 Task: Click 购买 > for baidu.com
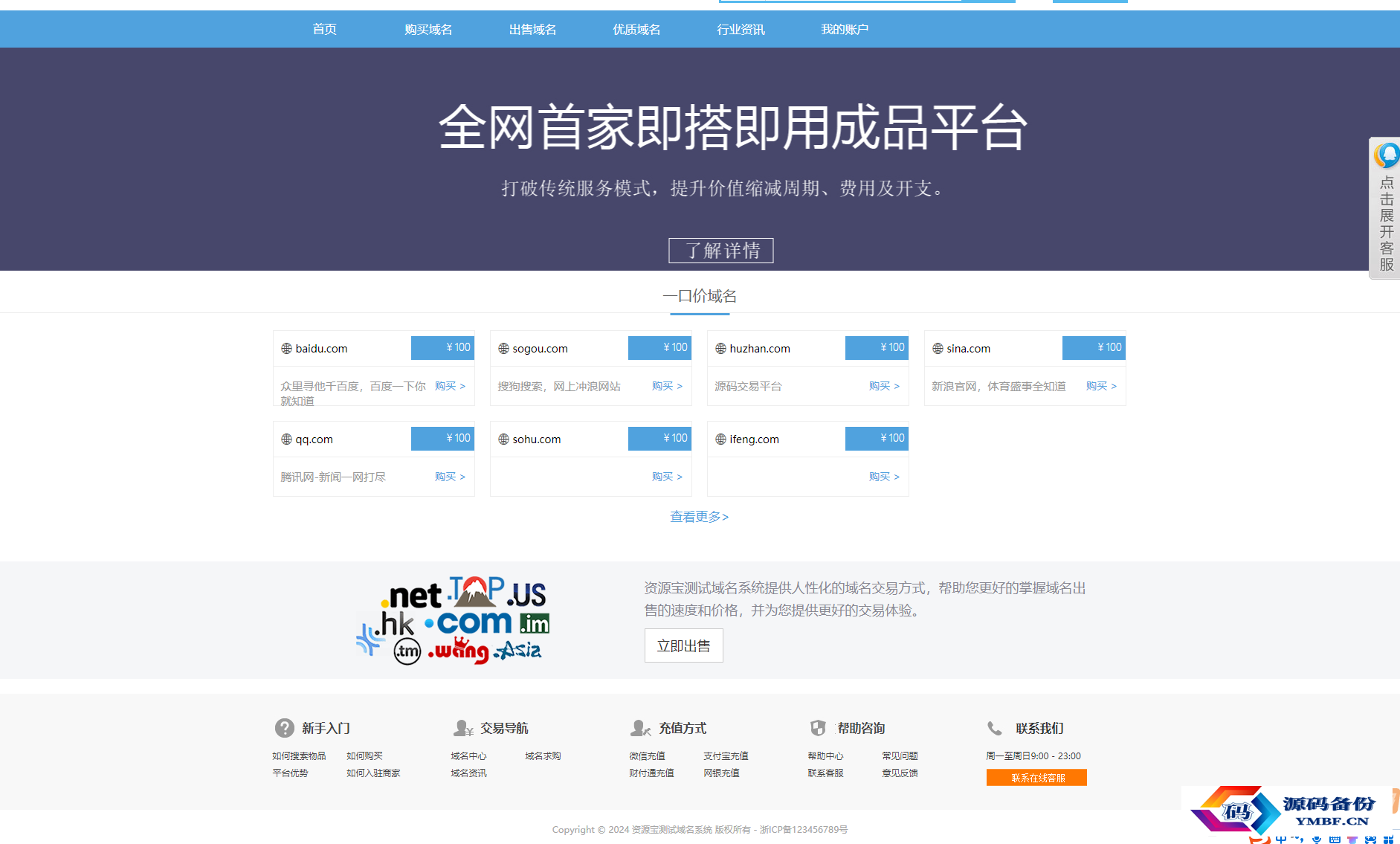(450, 386)
